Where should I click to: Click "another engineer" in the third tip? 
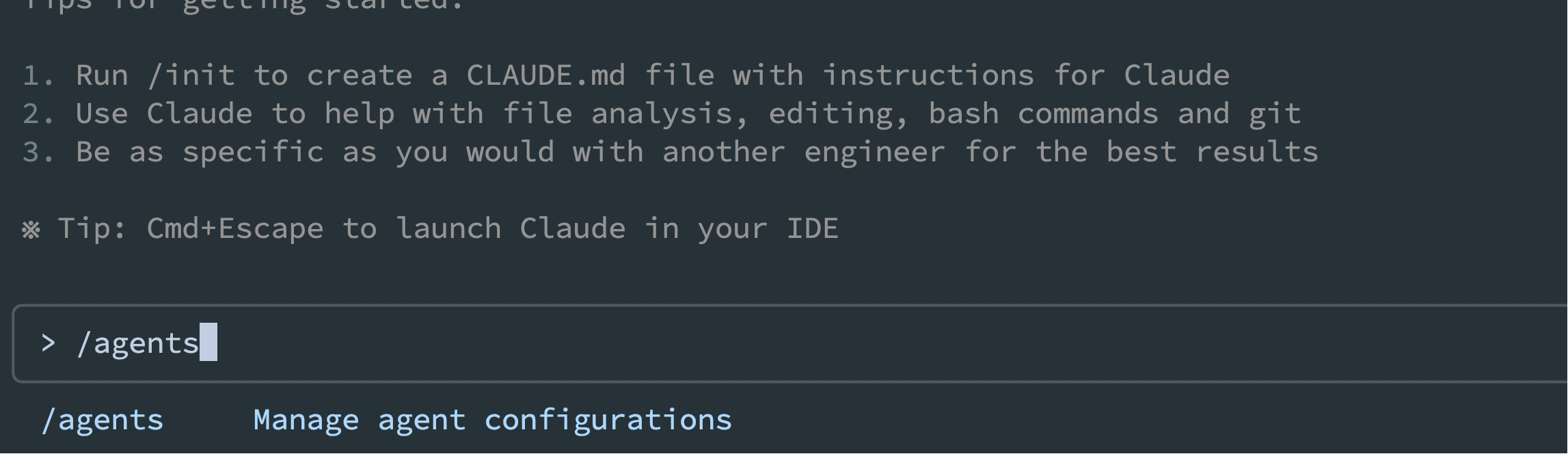(803, 152)
